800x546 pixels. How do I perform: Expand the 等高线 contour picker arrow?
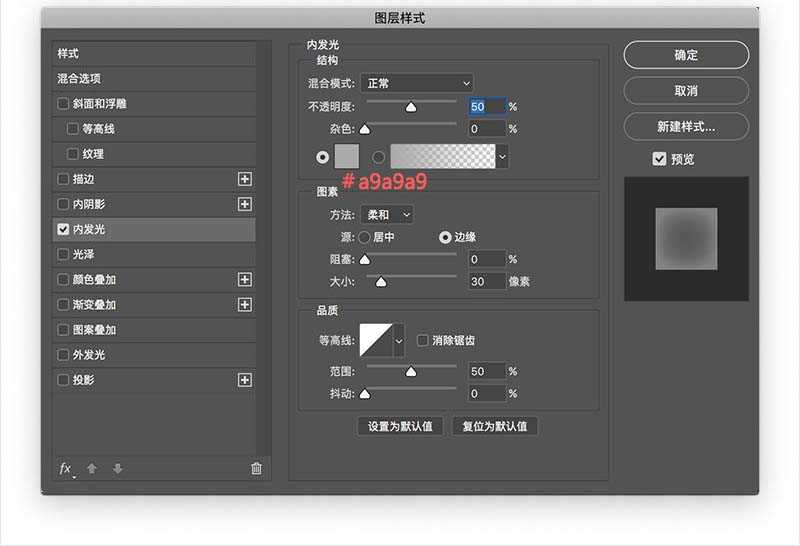tap(399, 341)
